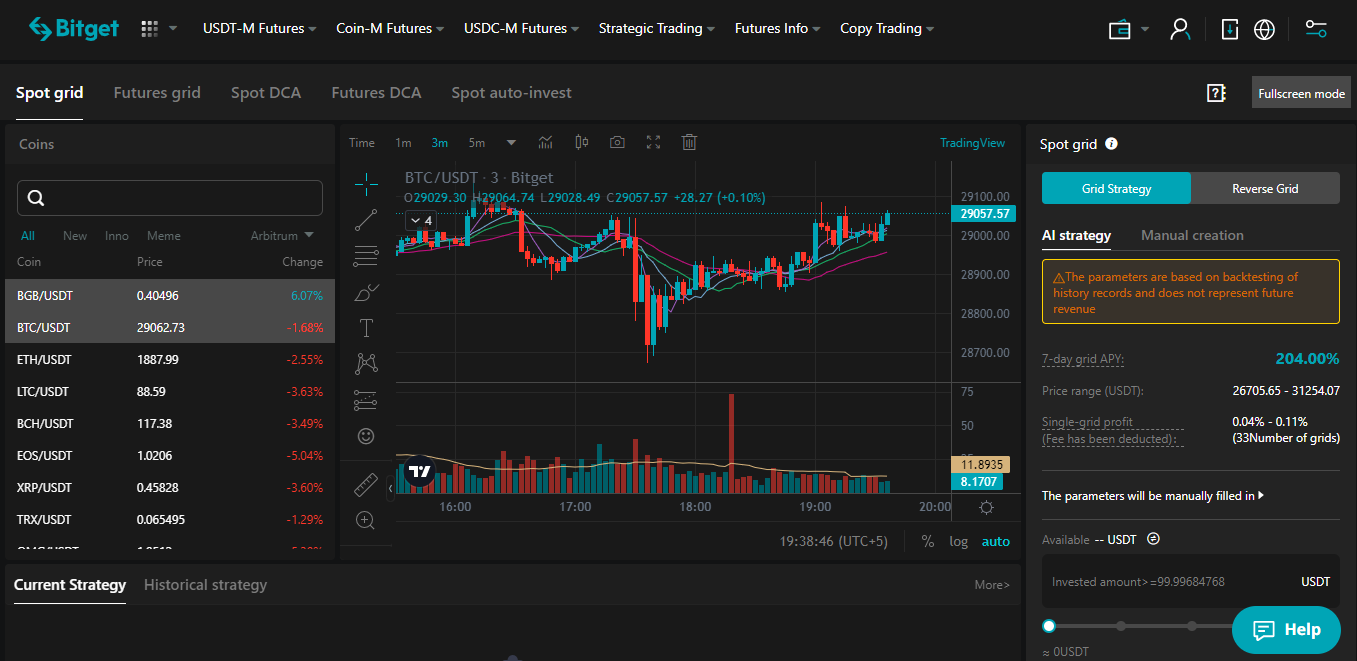Switch to Manual creation tab

pyautogui.click(x=1192, y=235)
